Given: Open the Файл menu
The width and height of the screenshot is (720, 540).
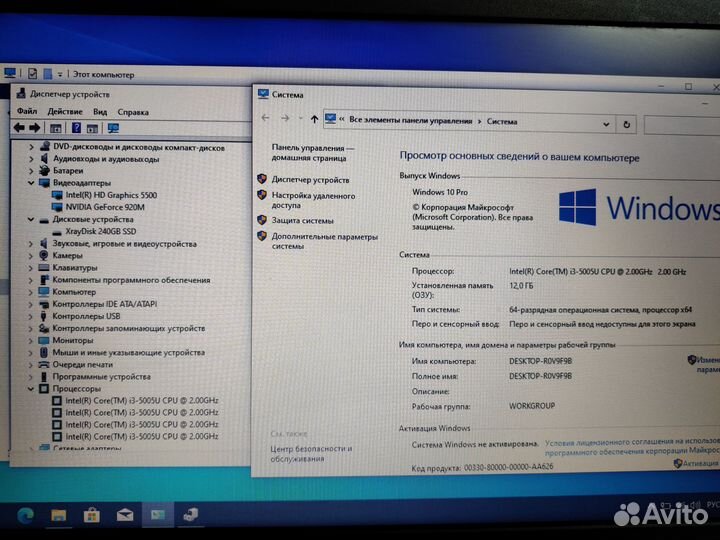Looking at the screenshot, I should [x=27, y=112].
